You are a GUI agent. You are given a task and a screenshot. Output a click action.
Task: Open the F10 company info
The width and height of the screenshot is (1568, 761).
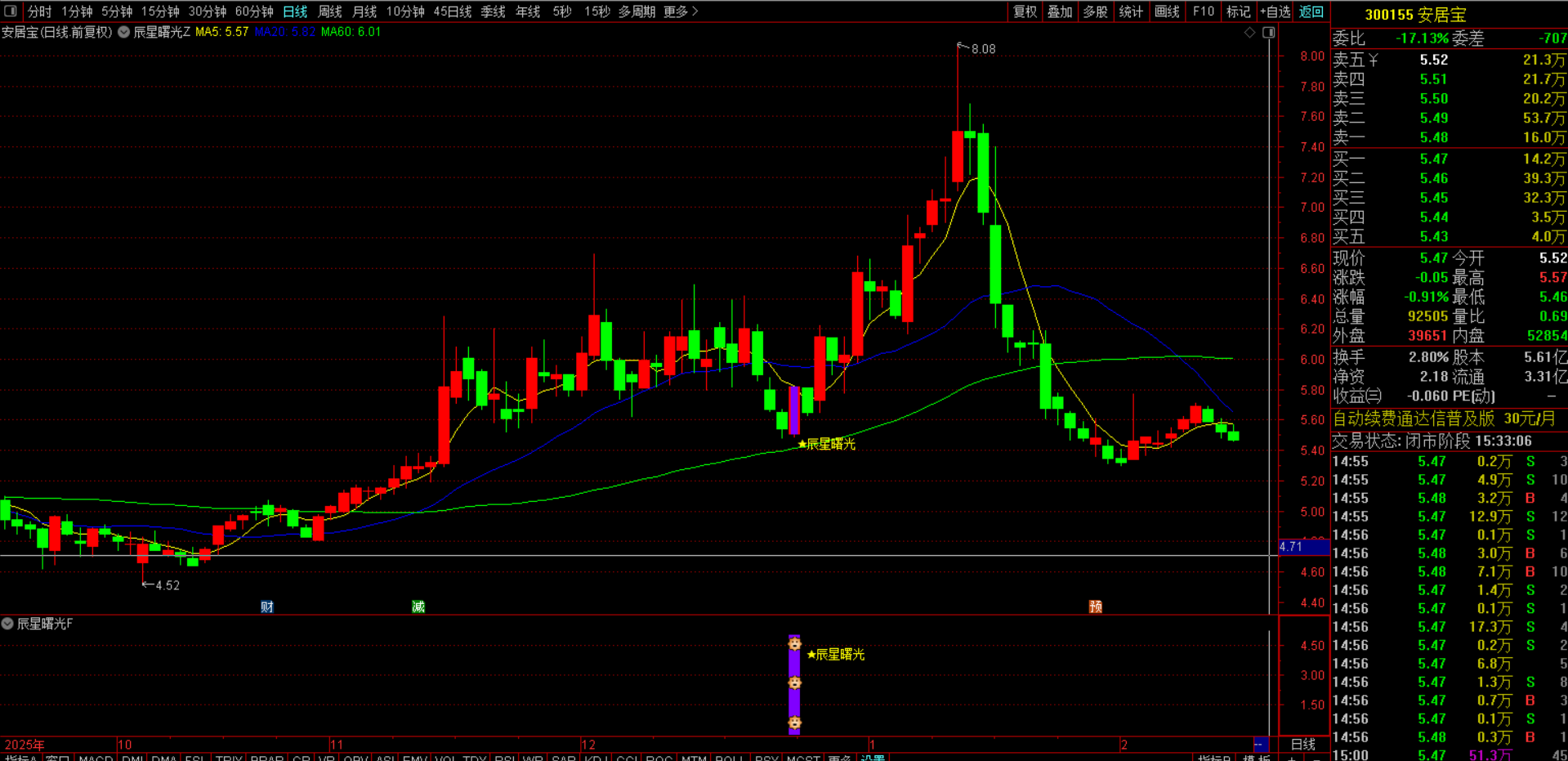pos(1203,11)
